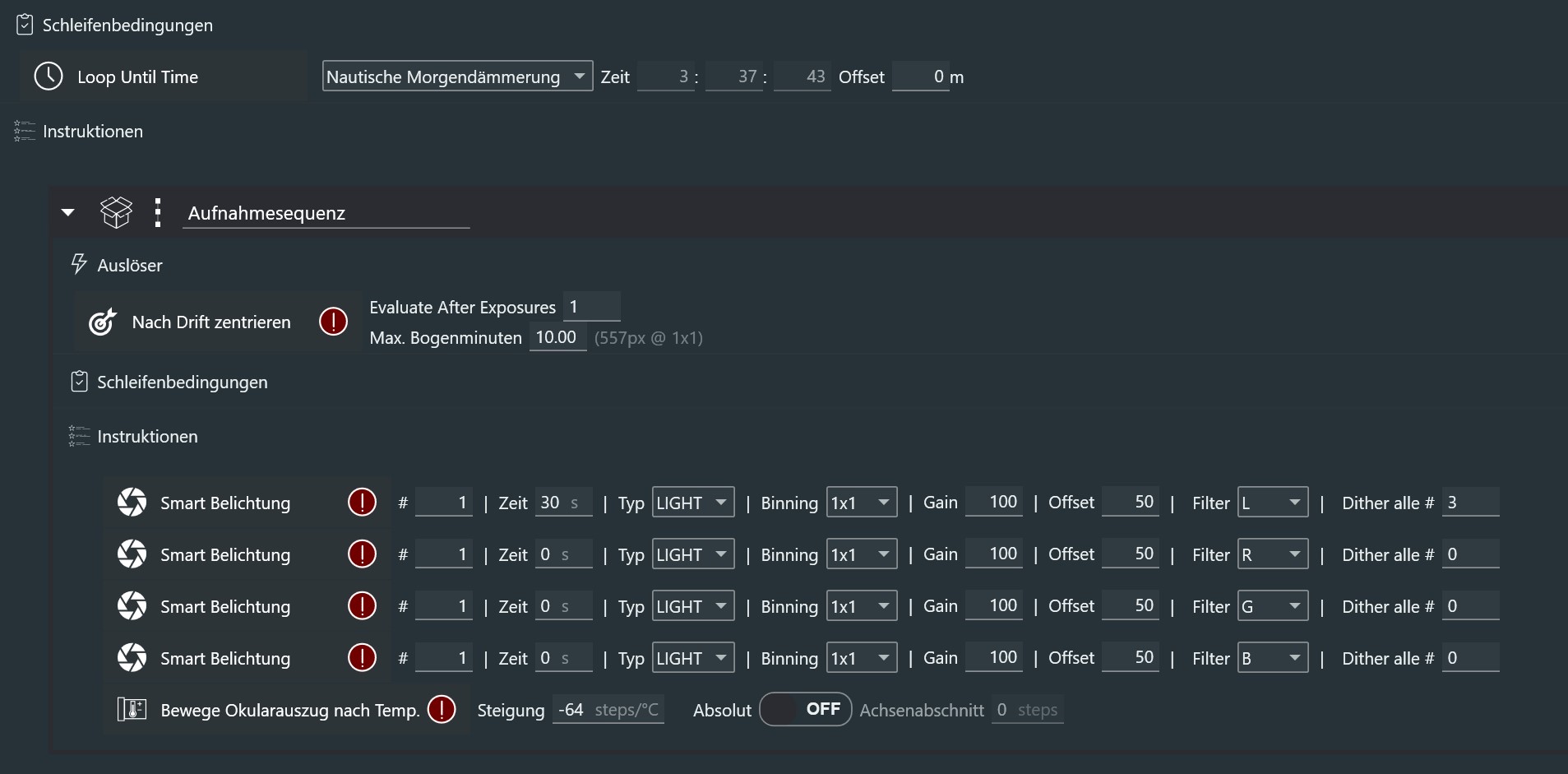Click the Zeit minutes field showing 37
This screenshot has width=1568, height=774.
coord(734,76)
